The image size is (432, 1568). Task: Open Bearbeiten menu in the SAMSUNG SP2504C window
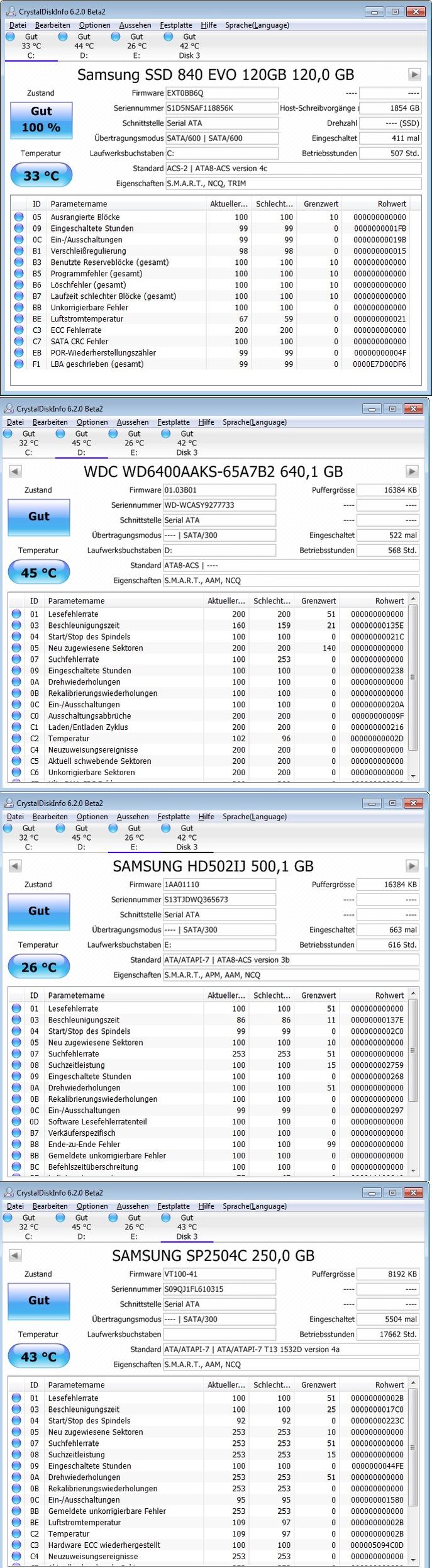[x=50, y=1206]
